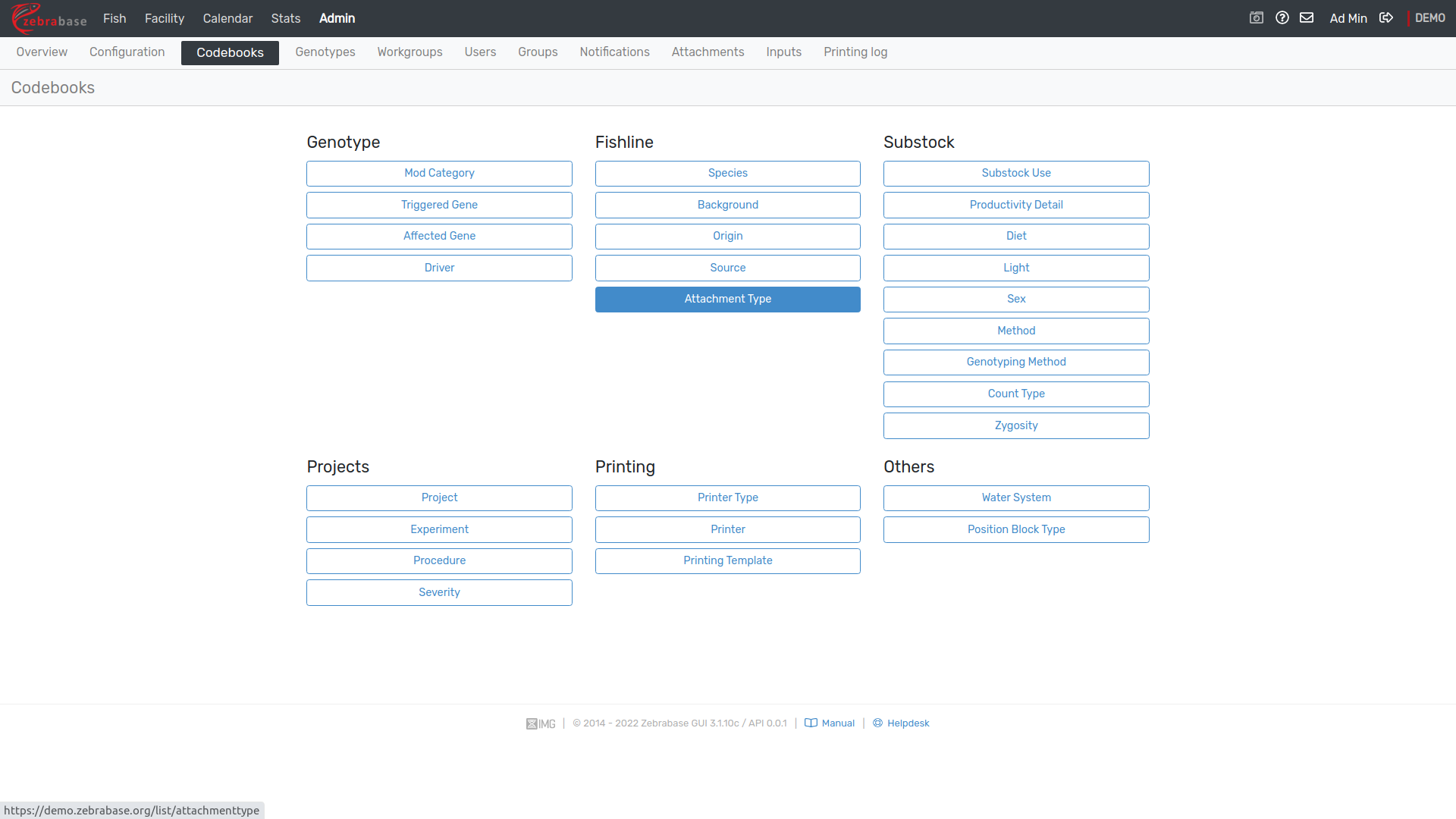Switch to the Printing log tab
The height and width of the screenshot is (819, 1456).
pos(855,52)
